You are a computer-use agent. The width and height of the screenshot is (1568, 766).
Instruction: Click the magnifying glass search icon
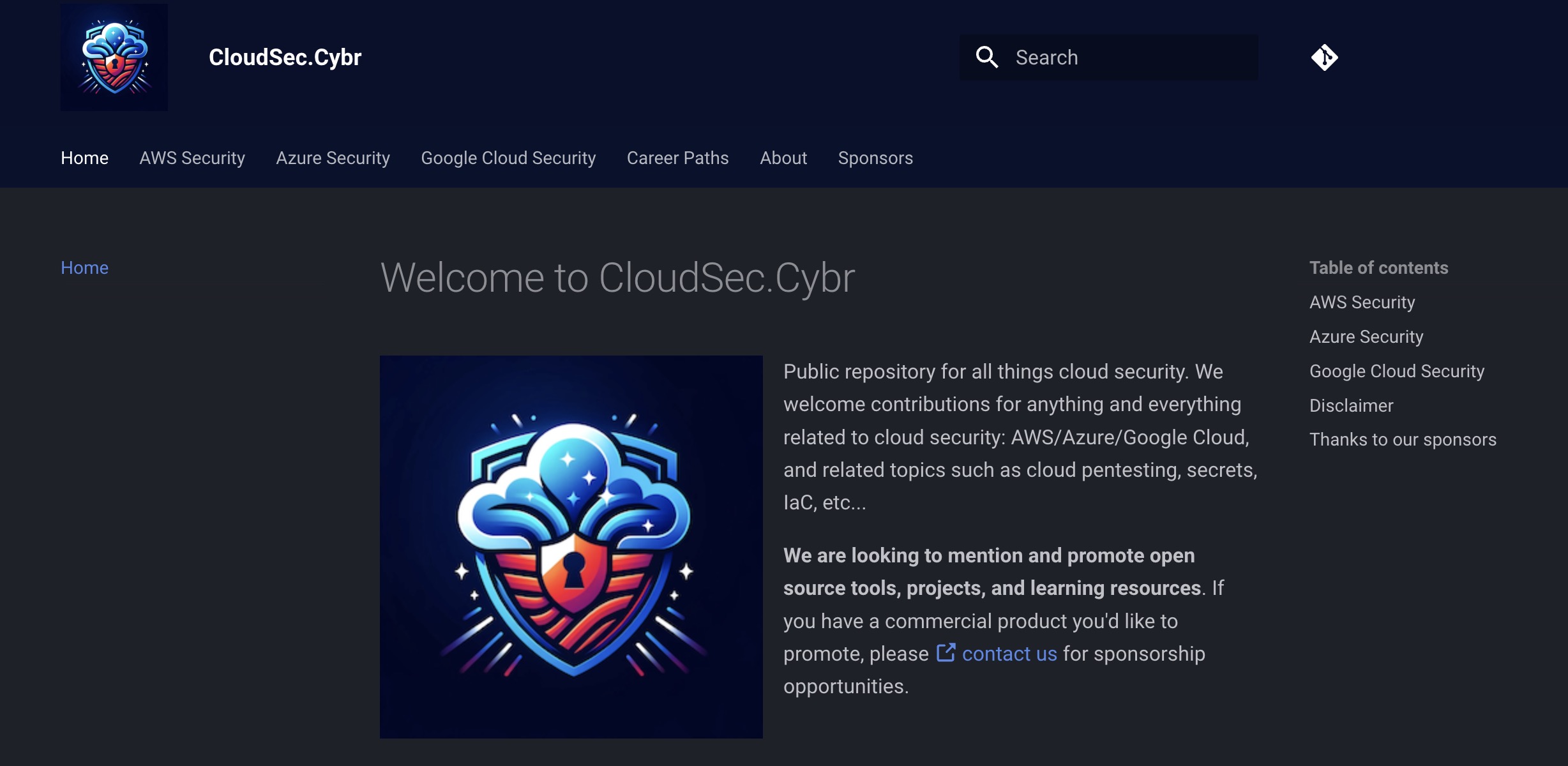coord(986,57)
